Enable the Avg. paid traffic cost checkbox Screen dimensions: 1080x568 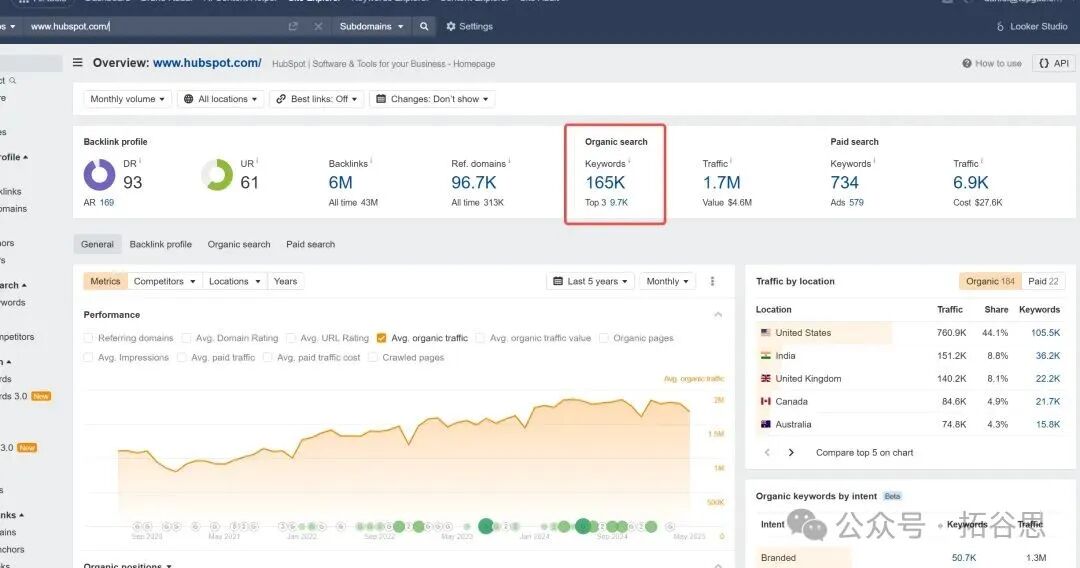267,357
